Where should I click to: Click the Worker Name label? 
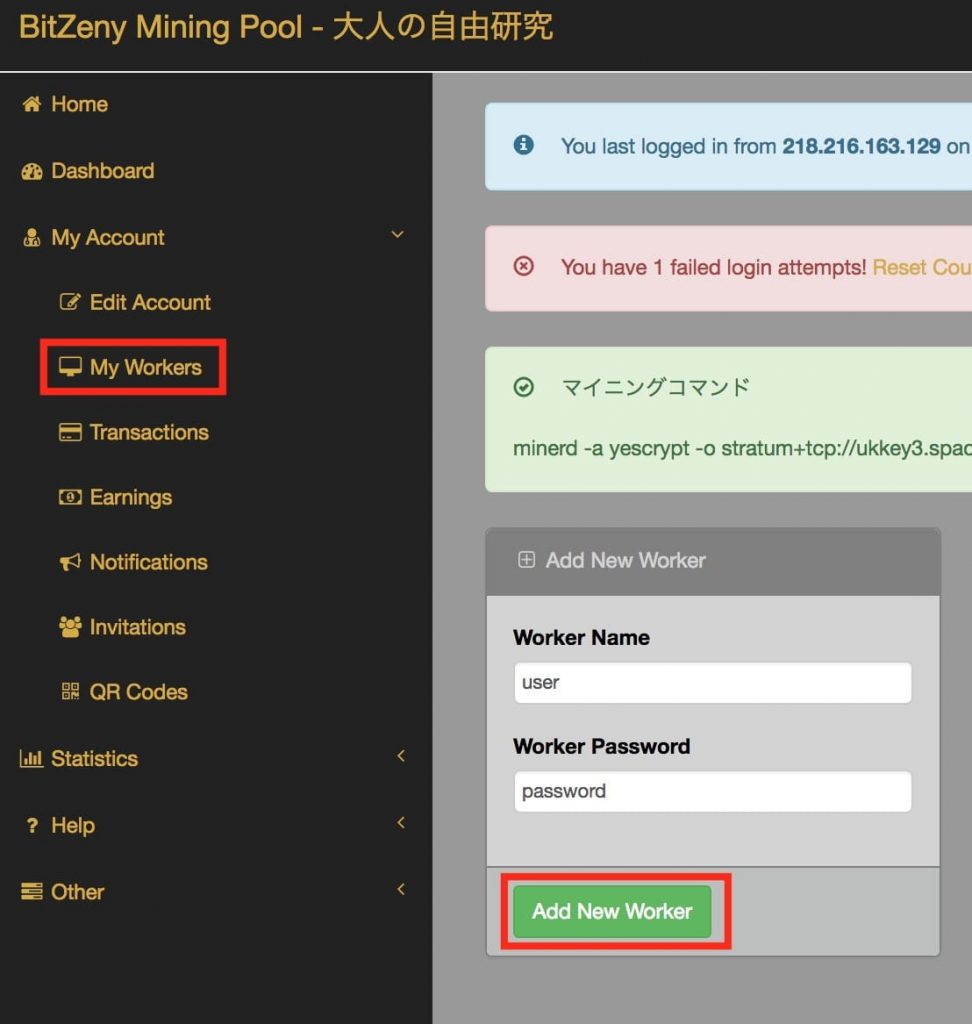pyautogui.click(x=581, y=637)
